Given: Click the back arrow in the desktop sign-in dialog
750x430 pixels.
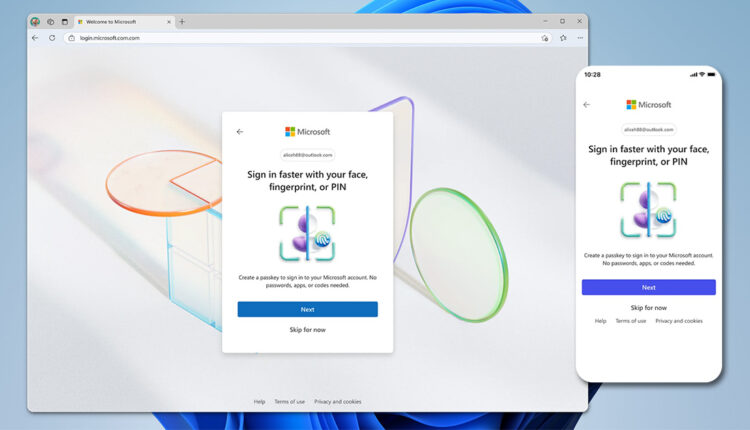Looking at the screenshot, I should pos(240,131).
